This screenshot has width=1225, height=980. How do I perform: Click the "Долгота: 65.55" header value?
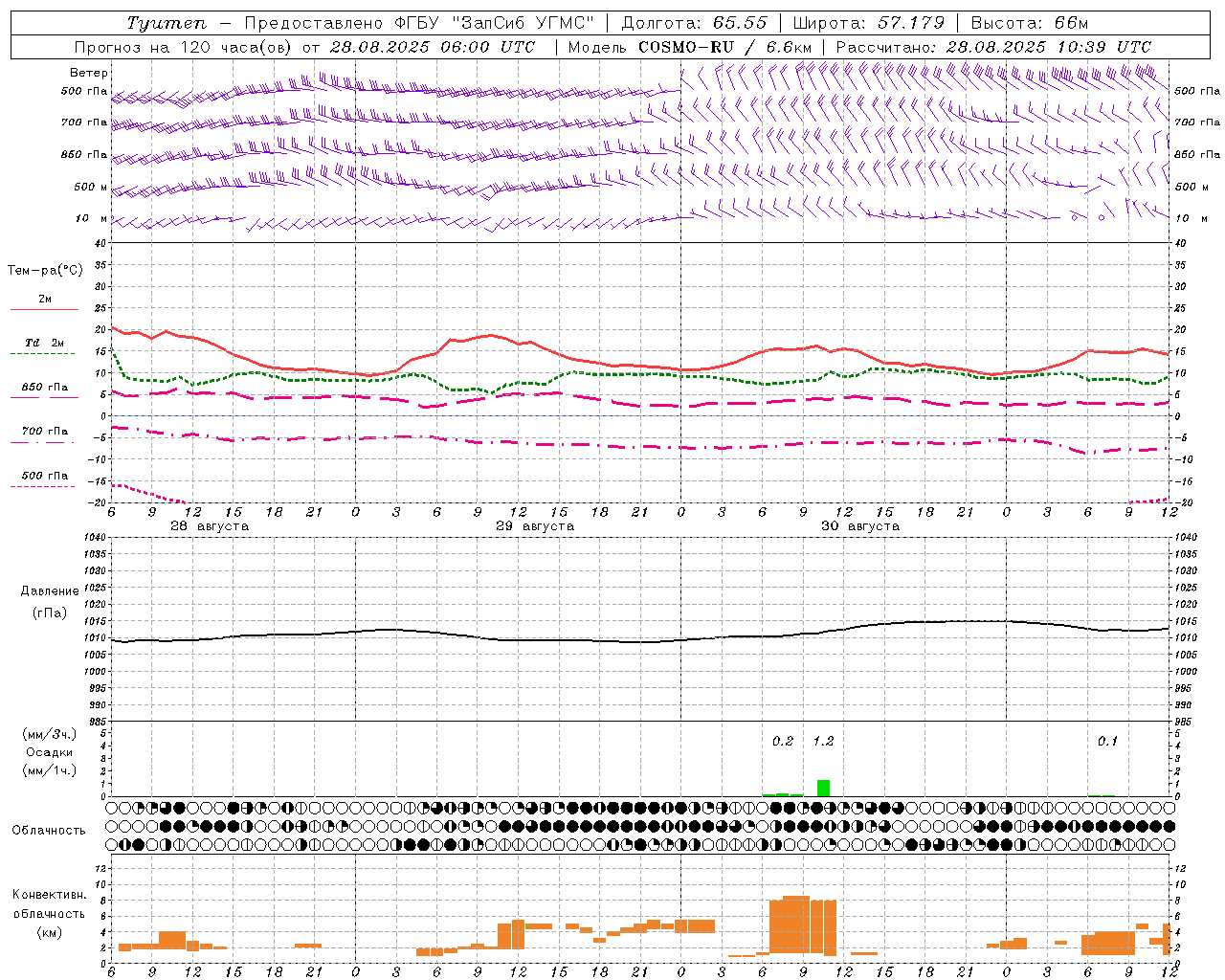pyautogui.click(x=694, y=23)
